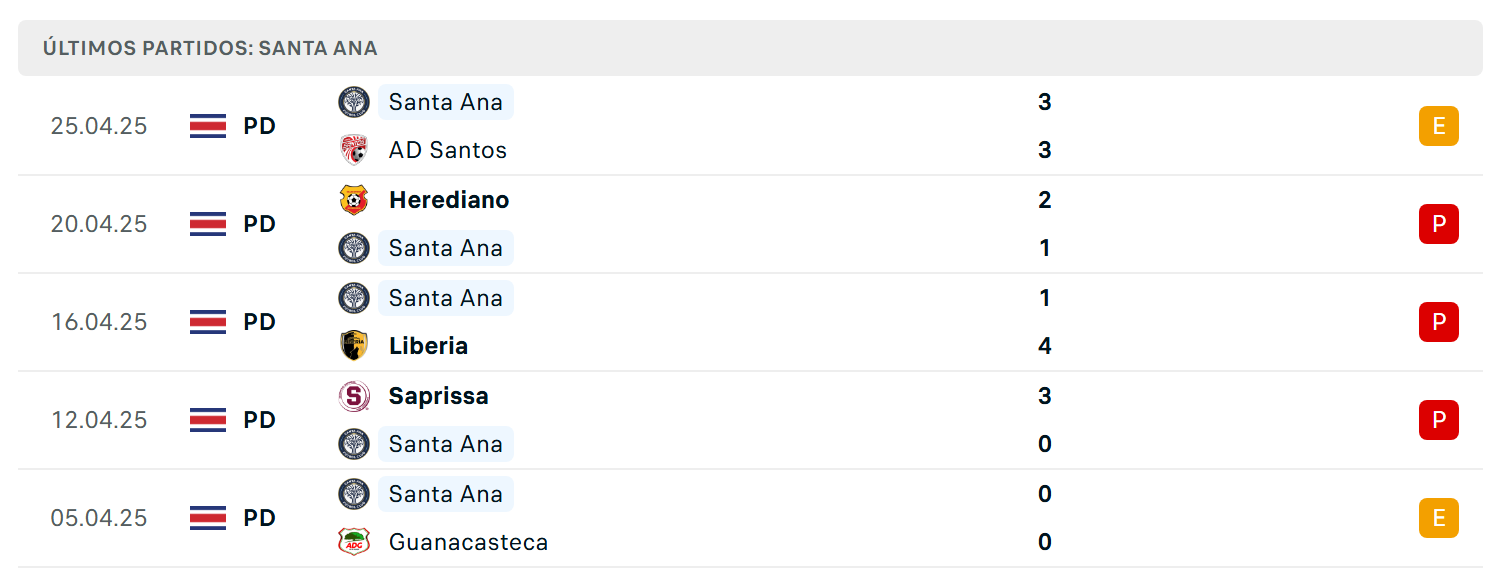This screenshot has height=582, width=1498.
Task: Open the Guanacasteca team link
Action: (468, 542)
